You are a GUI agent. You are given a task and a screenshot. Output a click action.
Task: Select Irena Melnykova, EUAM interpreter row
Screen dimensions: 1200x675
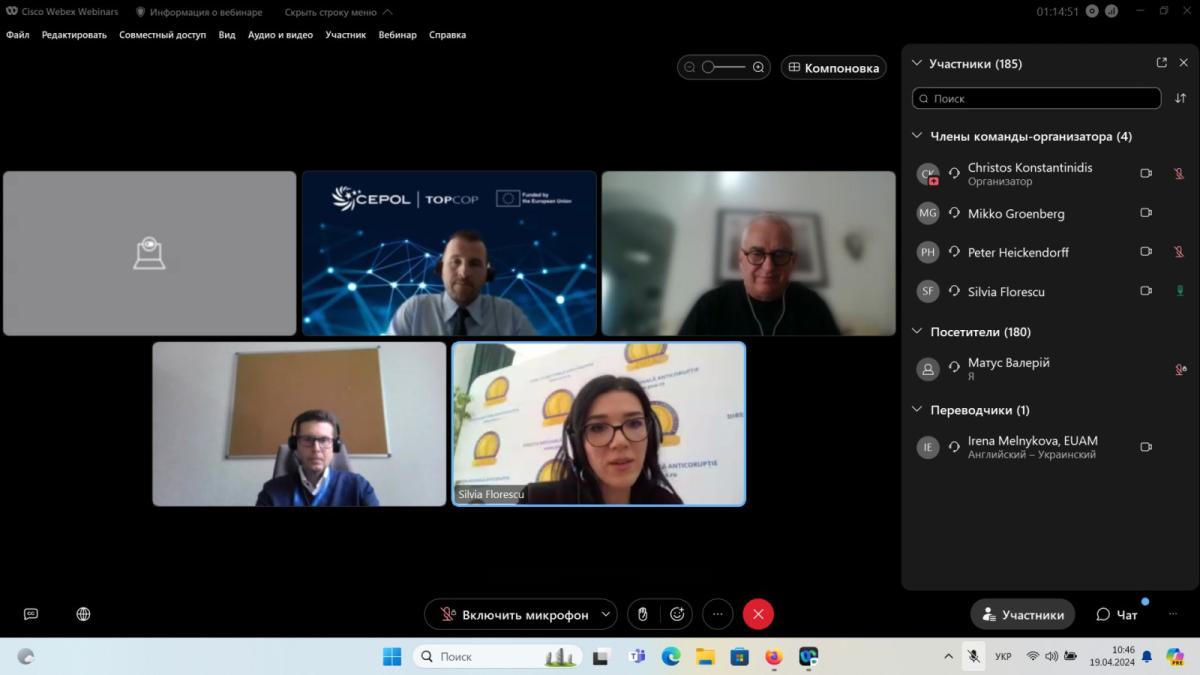(x=1050, y=447)
